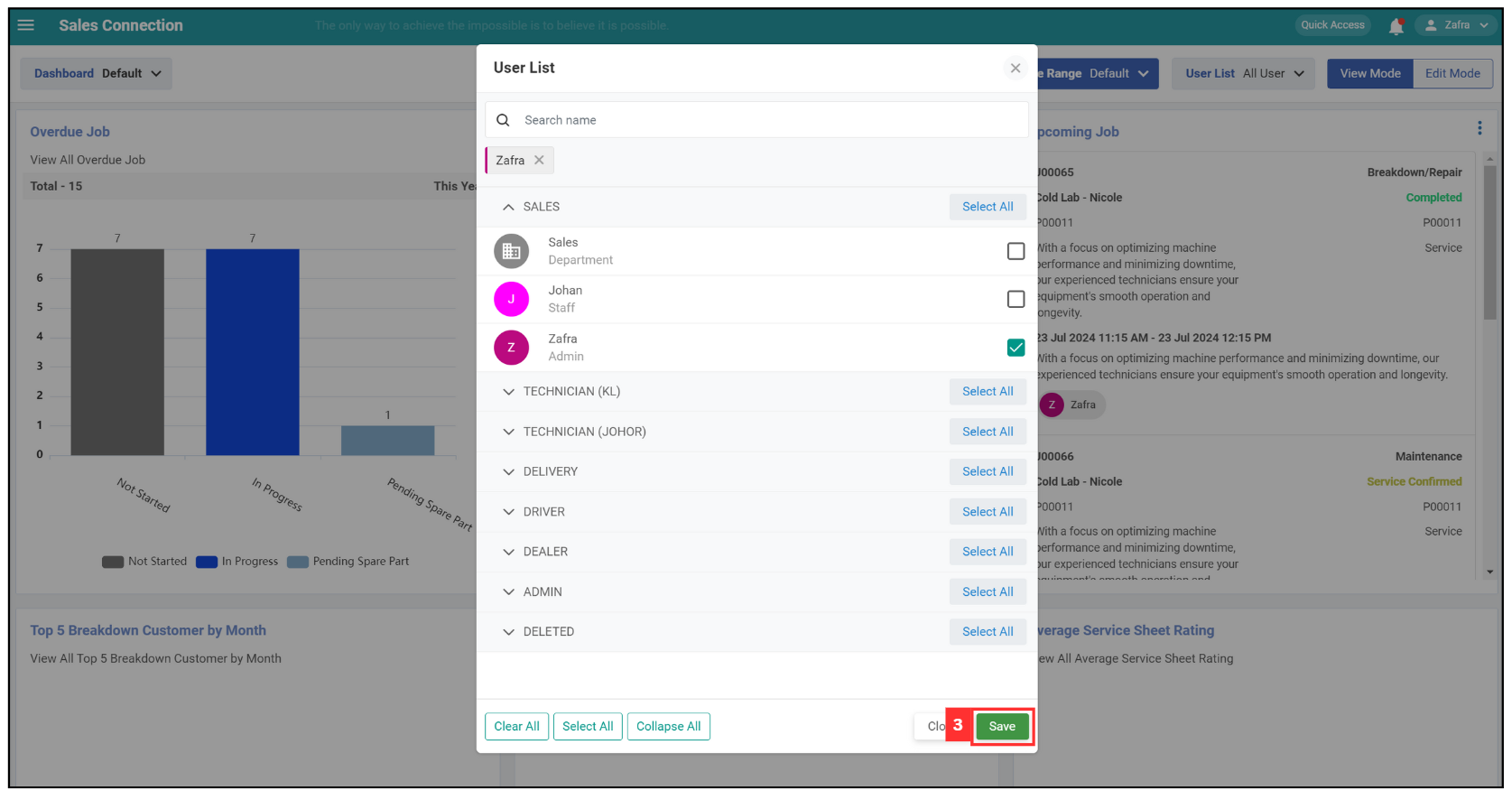This screenshot has width=1512, height=800.
Task: Click the Pending Spare Part chart bar
Action: [388, 441]
